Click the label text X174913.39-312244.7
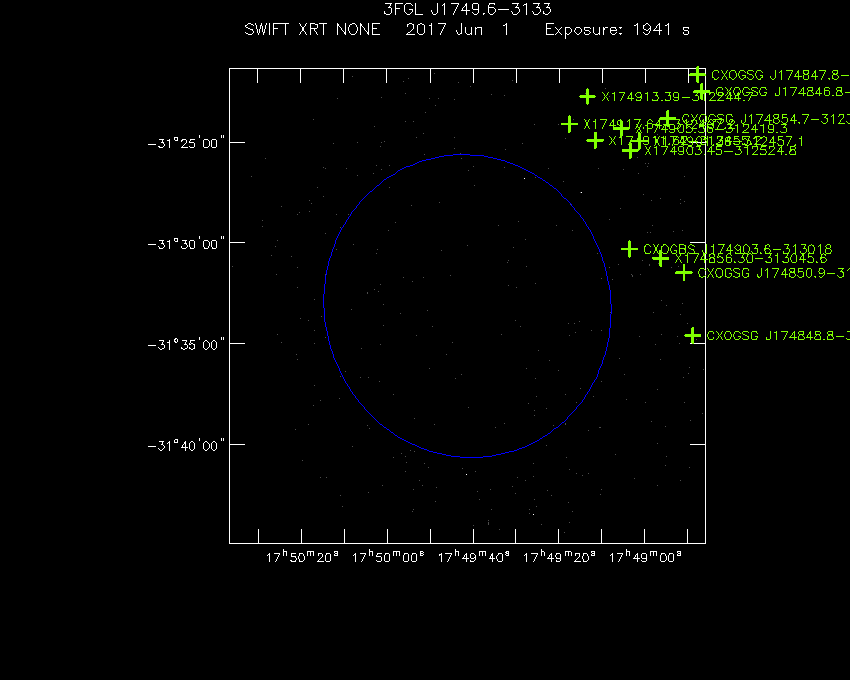The height and width of the screenshot is (680, 850). coord(677,97)
